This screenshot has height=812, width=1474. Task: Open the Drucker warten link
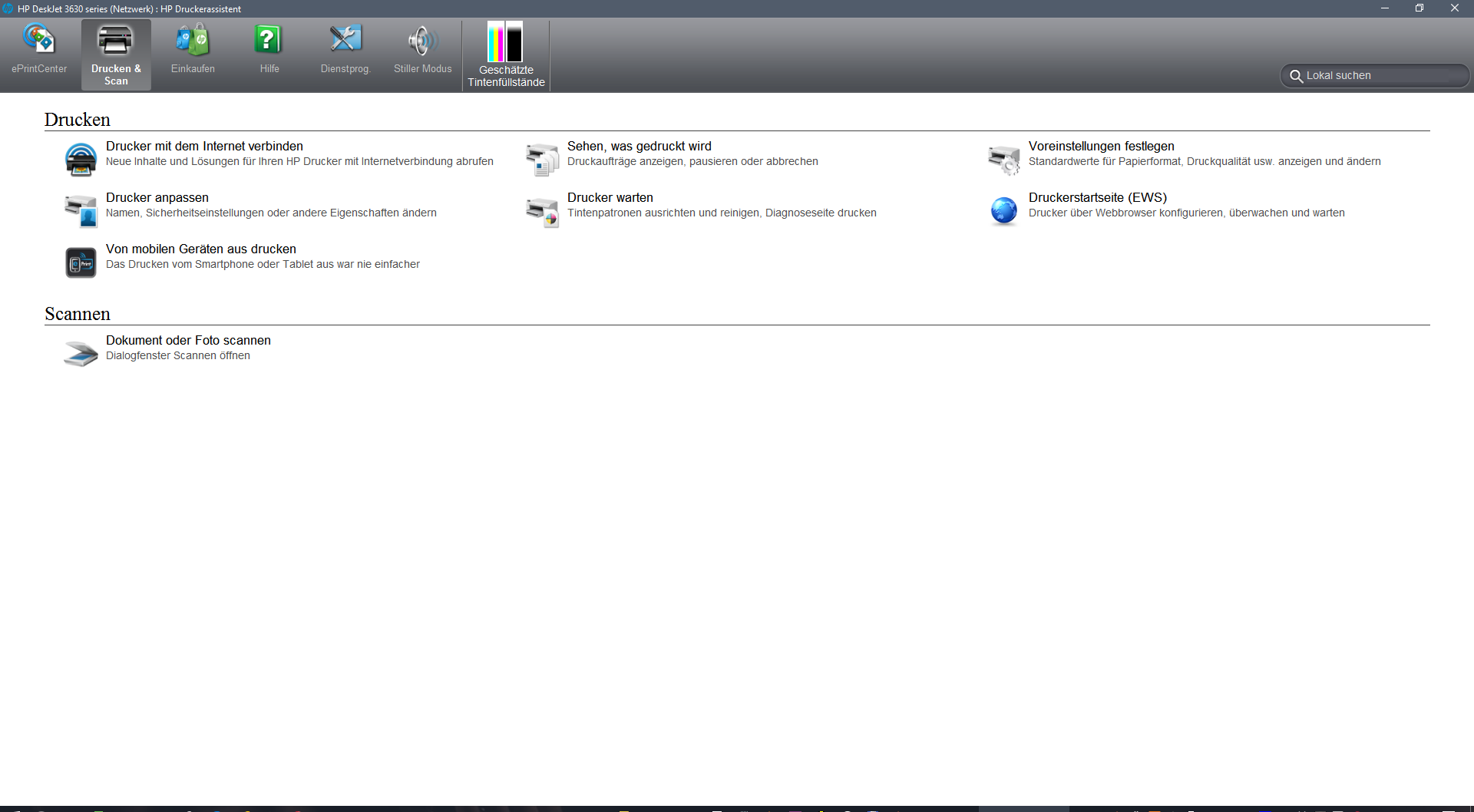pos(610,197)
